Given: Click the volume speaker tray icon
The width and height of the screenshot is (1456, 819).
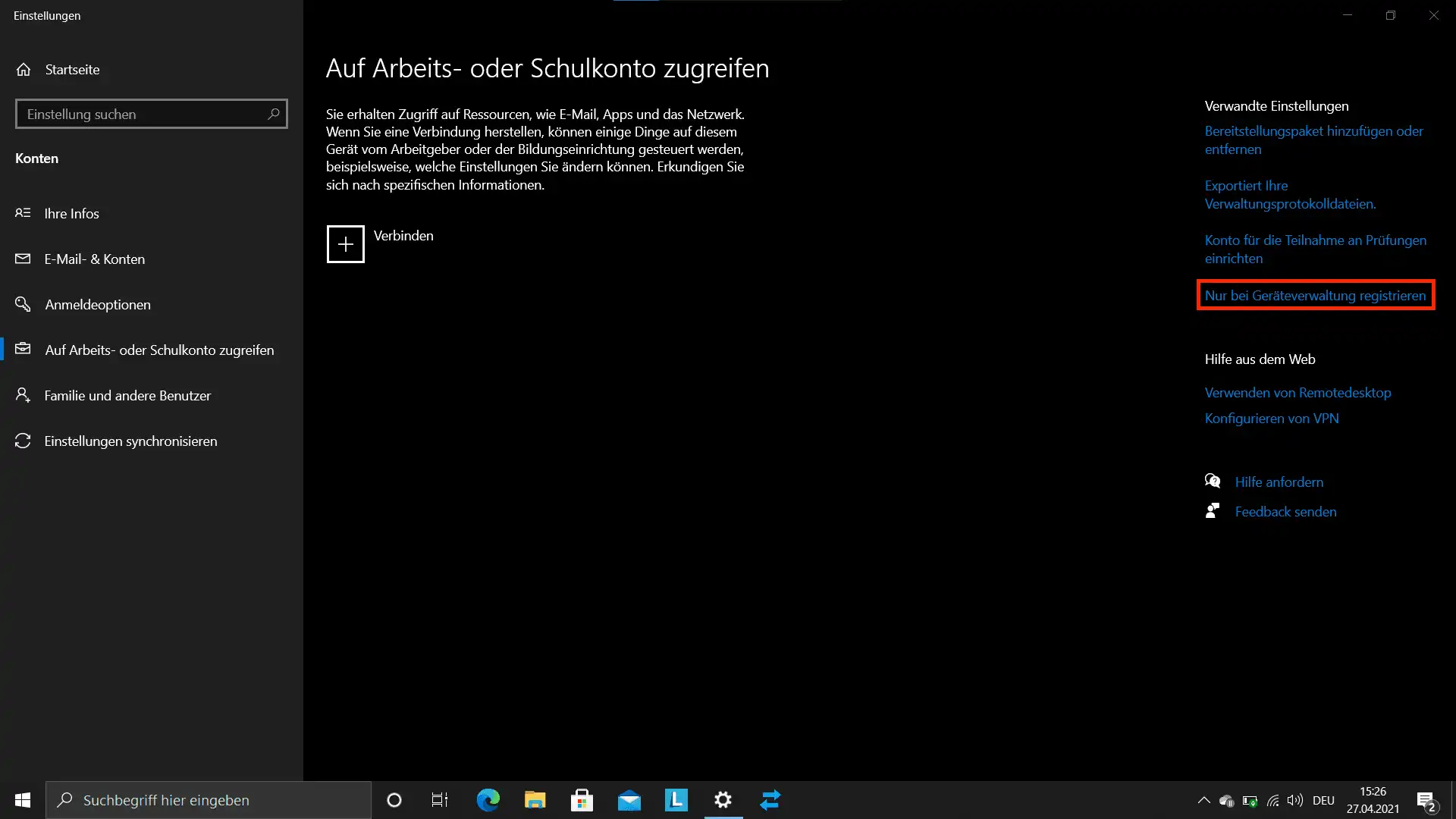Looking at the screenshot, I should pyautogui.click(x=1295, y=800).
